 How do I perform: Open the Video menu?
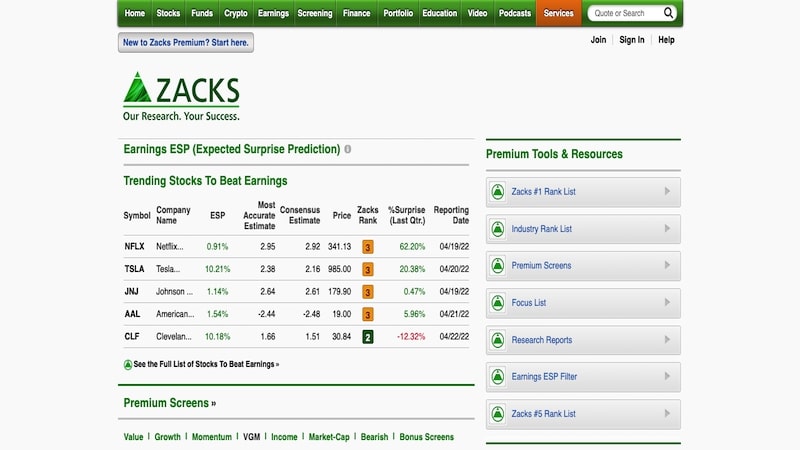click(x=478, y=13)
